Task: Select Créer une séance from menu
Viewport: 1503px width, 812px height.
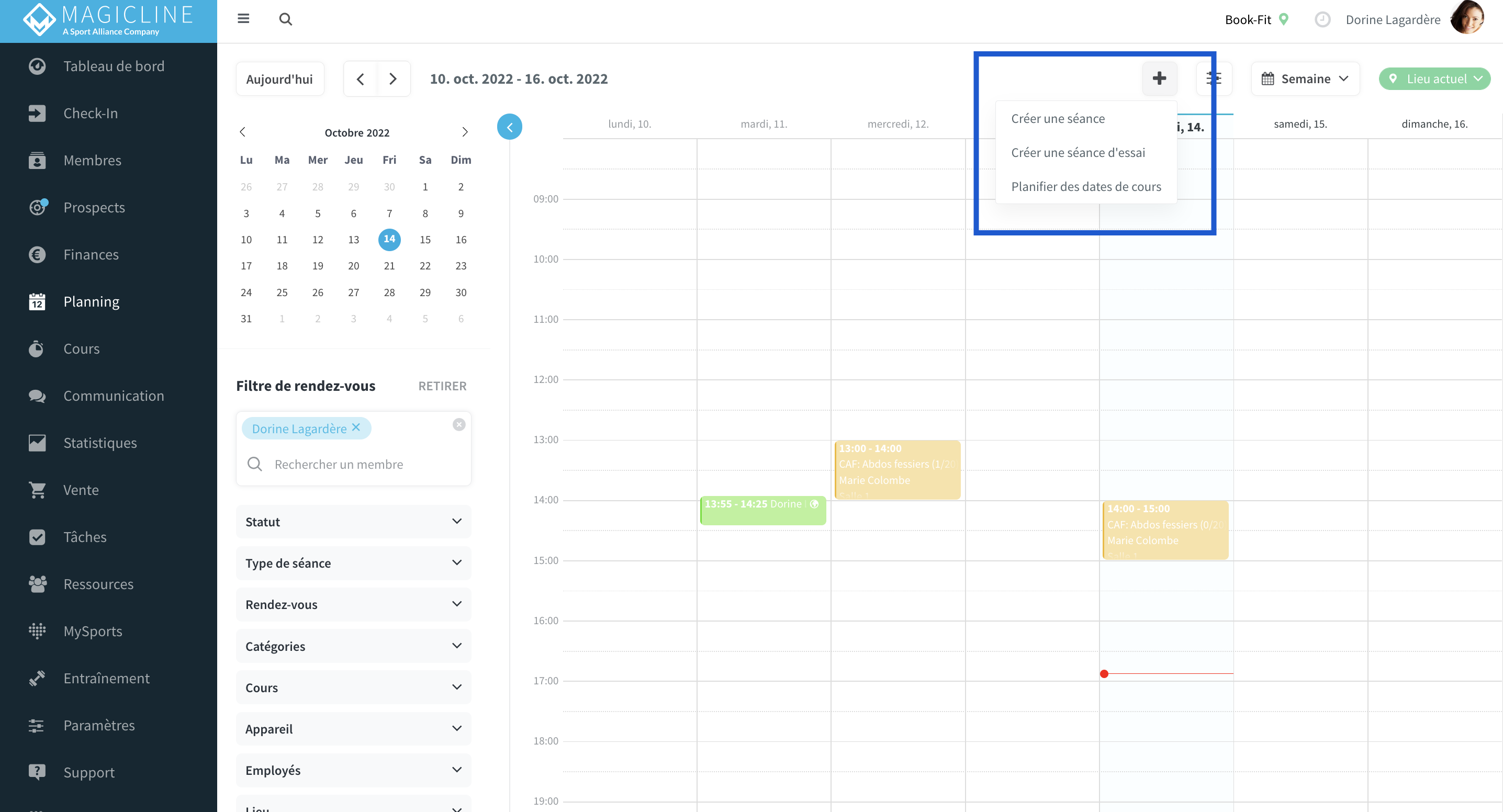Action: pyautogui.click(x=1057, y=118)
